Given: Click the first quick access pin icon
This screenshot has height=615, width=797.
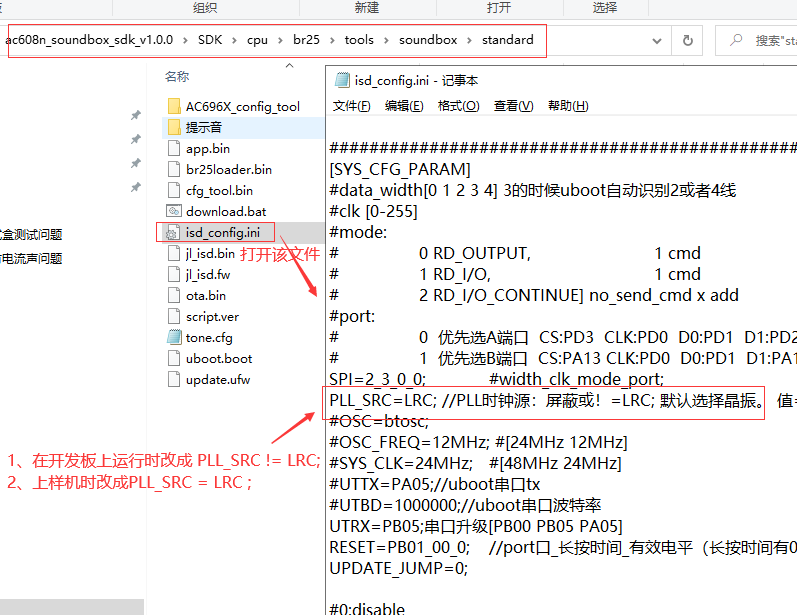Looking at the screenshot, I should (x=136, y=115).
